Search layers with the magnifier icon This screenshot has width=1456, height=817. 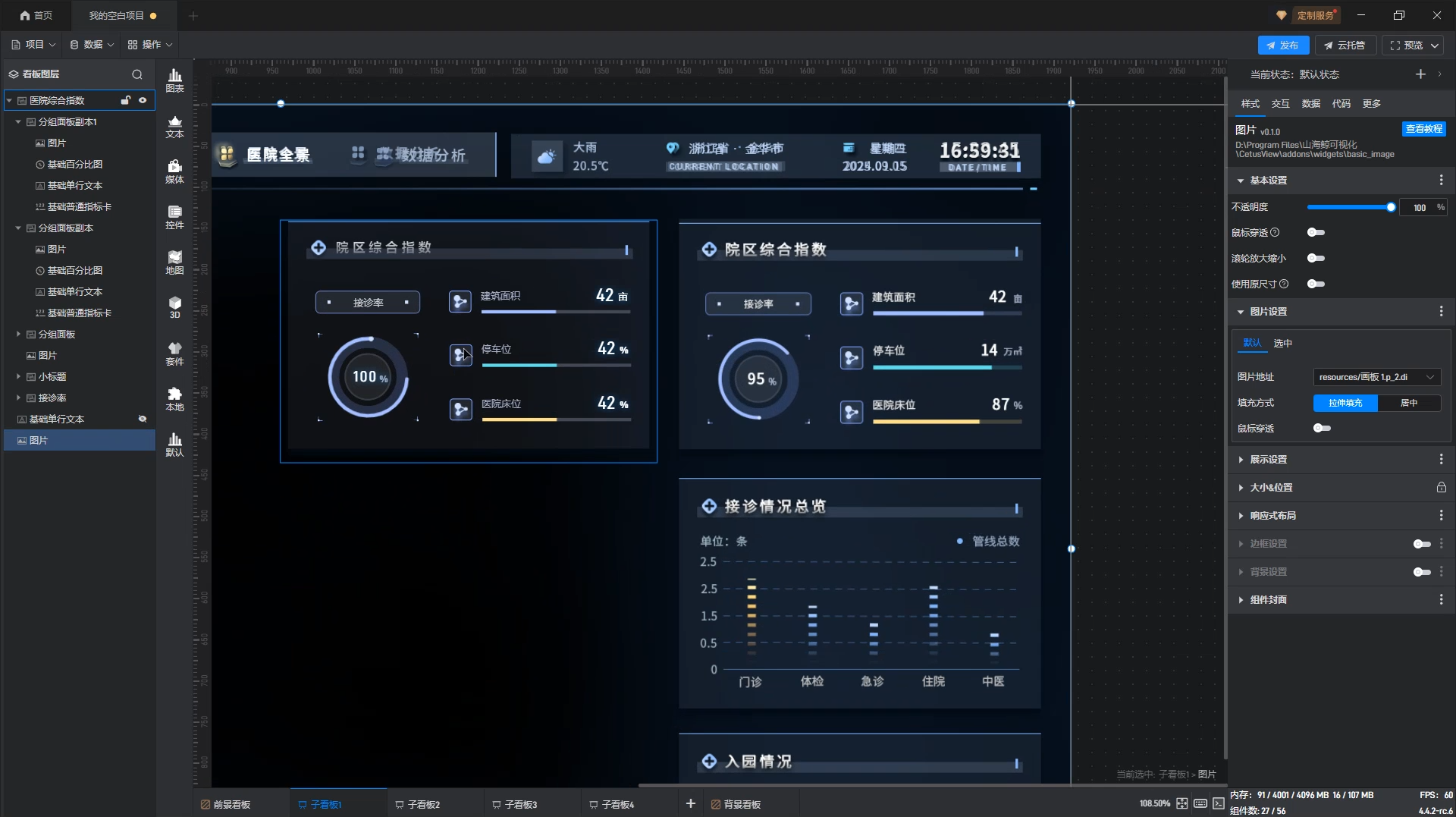tap(137, 74)
